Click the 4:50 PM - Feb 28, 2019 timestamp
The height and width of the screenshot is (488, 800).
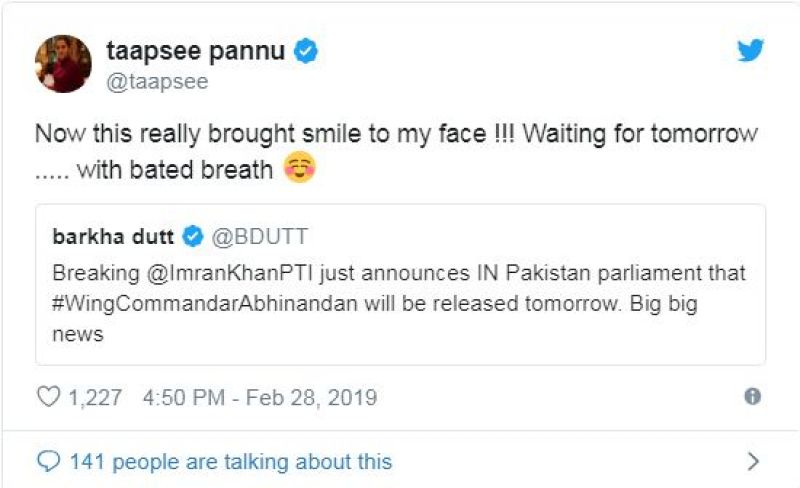[260, 397]
